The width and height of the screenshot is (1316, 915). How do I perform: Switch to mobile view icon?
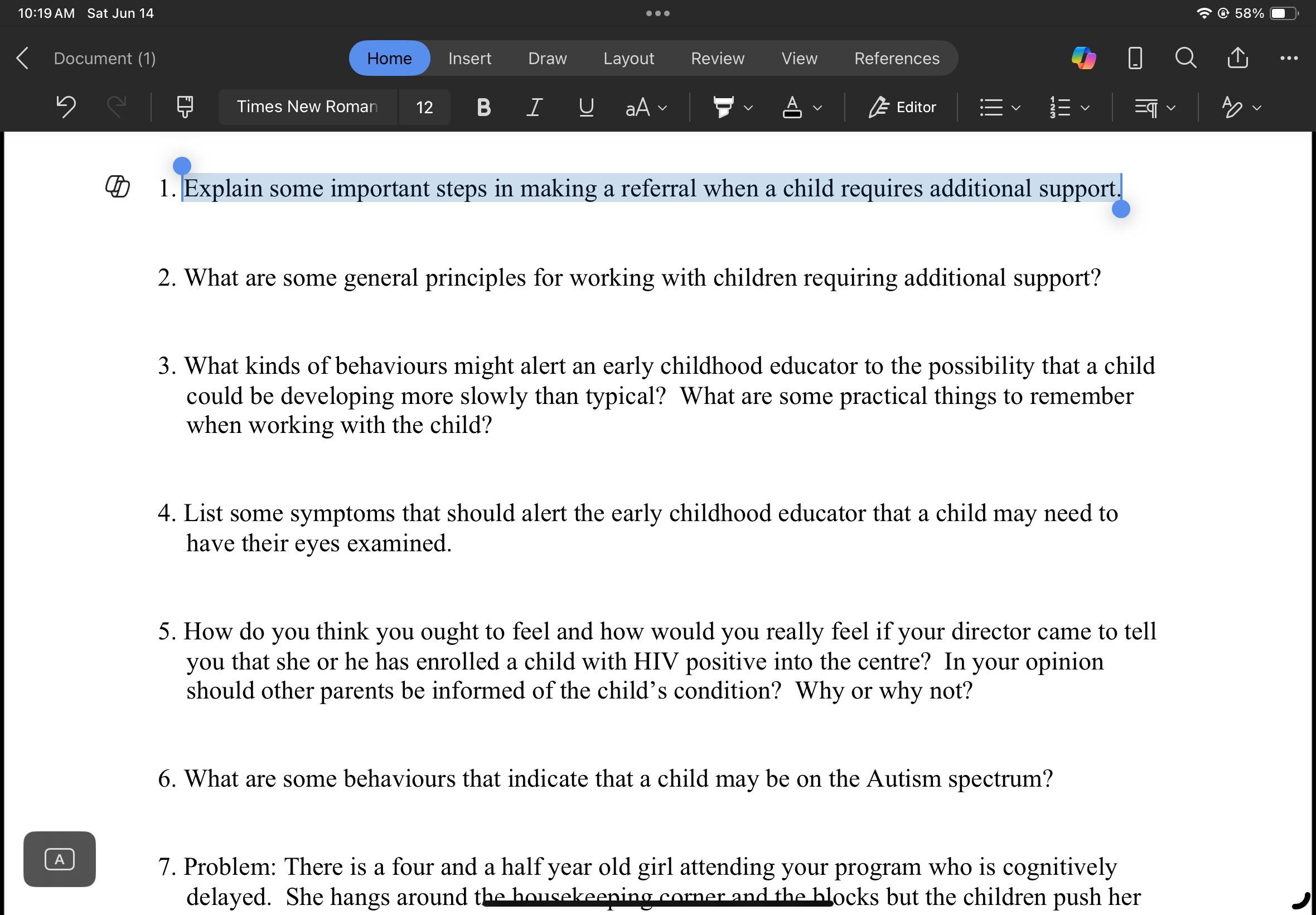click(1134, 58)
